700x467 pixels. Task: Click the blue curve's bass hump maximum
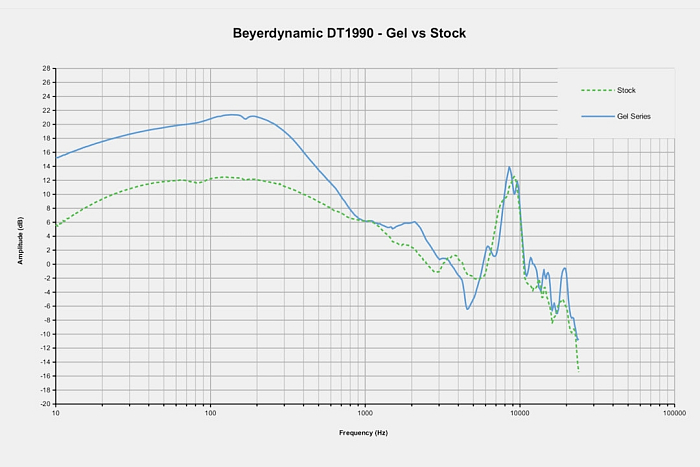pyautogui.click(x=232, y=114)
